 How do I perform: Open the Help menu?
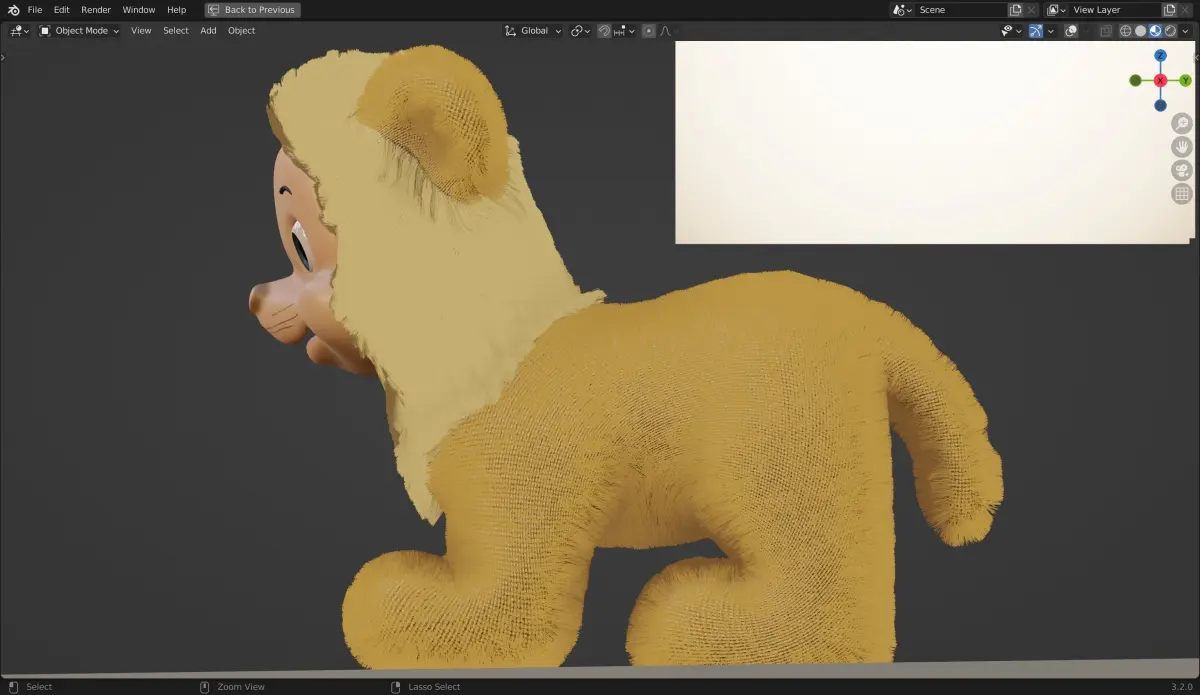[x=177, y=10]
